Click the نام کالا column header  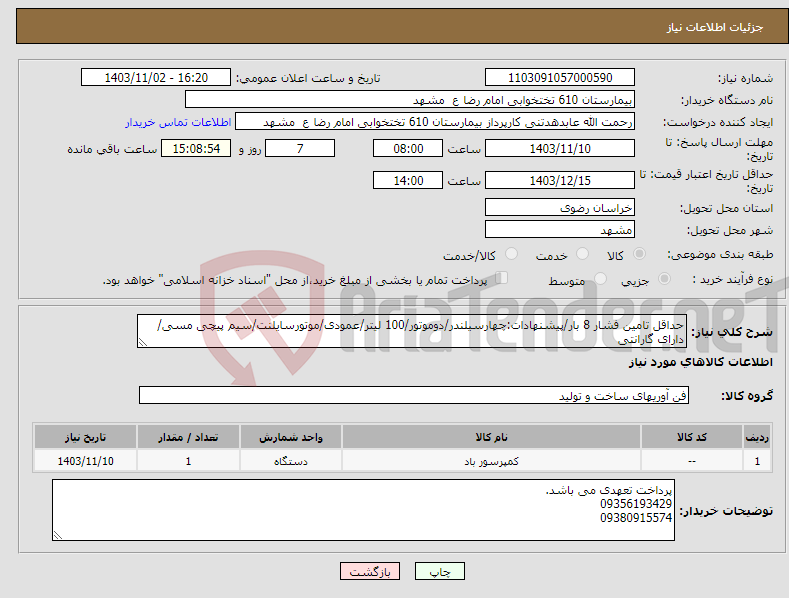tap(491, 437)
